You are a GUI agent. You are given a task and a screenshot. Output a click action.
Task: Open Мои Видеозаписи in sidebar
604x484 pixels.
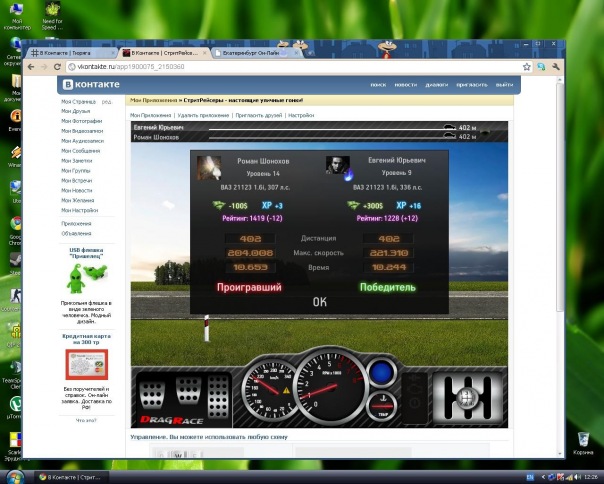[82, 131]
